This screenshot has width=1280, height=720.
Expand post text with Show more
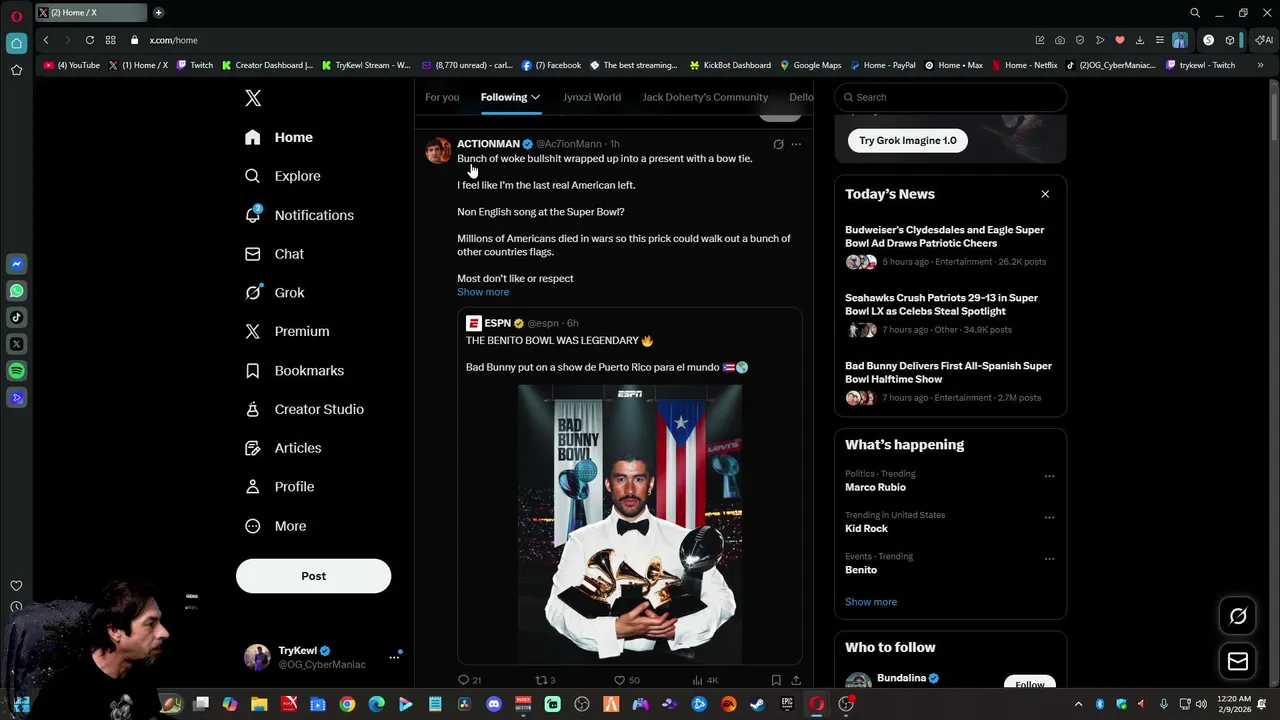[483, 292]
